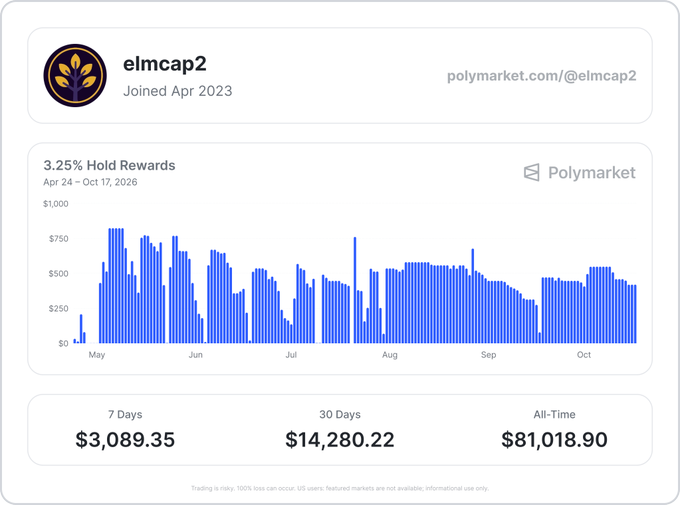Click the Jun x-axis label

coord(196,355)
